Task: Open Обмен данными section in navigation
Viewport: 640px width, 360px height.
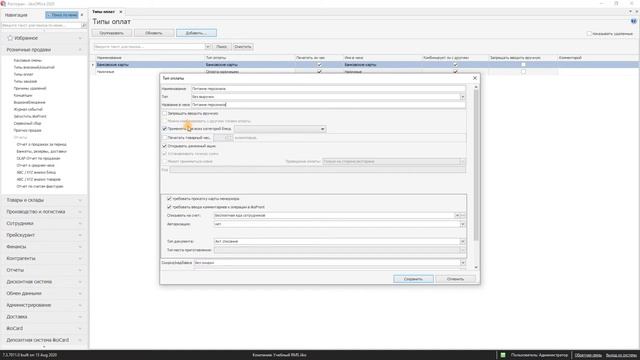Action: [44, 293]
